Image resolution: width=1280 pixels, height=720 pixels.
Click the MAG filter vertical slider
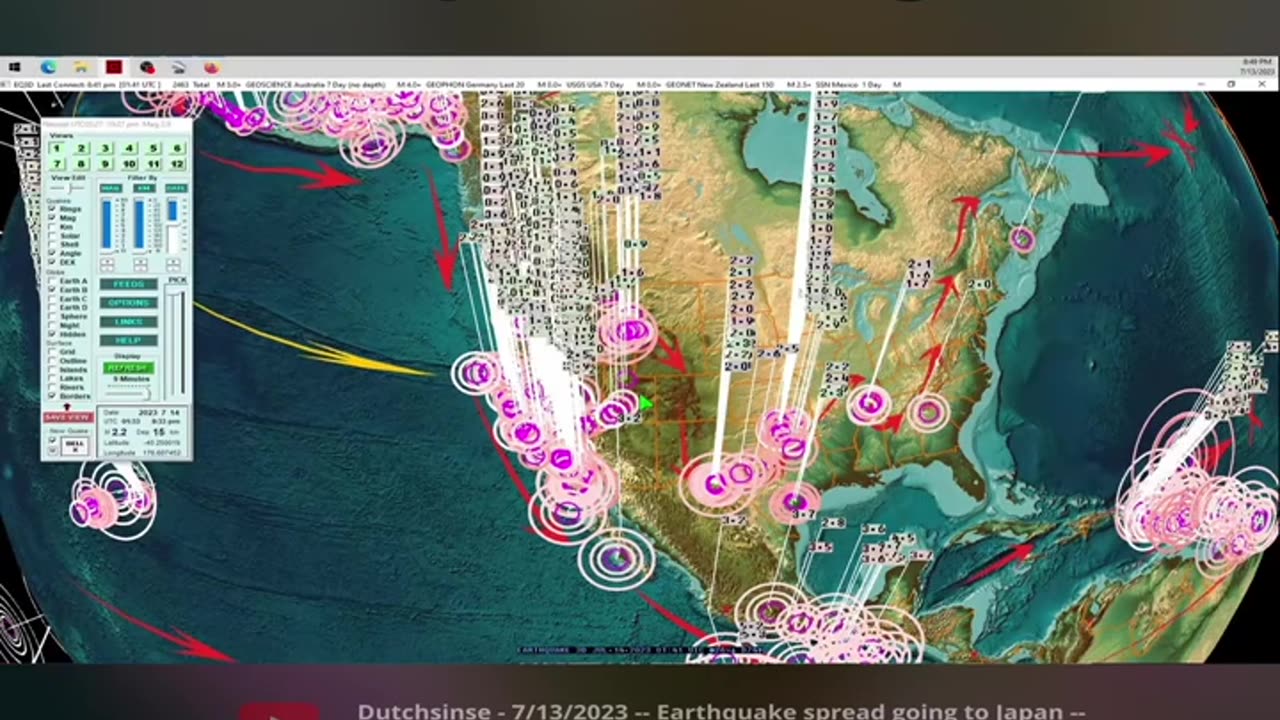(x=106, y=225)
